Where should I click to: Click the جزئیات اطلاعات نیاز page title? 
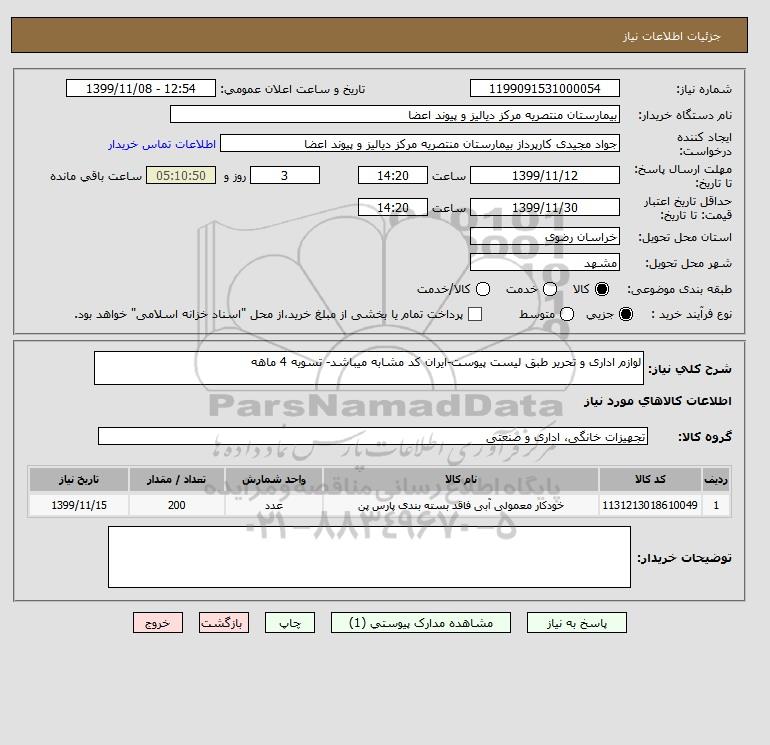pyautogui.click(x=671, y=36)
